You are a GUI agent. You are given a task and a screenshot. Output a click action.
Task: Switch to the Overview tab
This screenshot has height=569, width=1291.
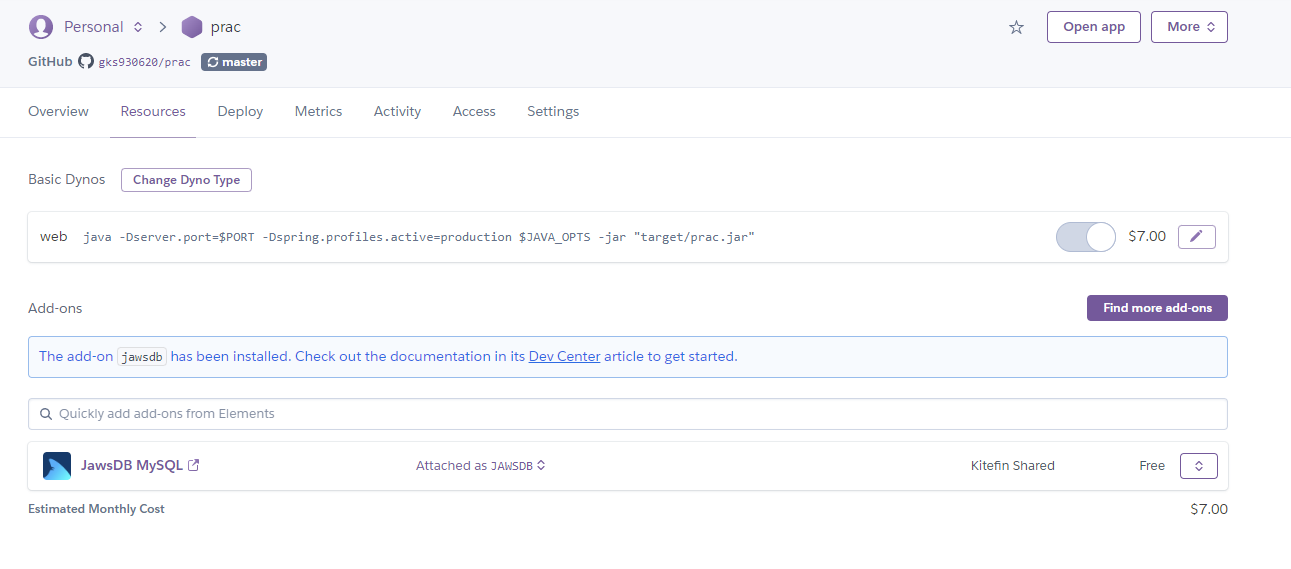(x=58, y=112)
